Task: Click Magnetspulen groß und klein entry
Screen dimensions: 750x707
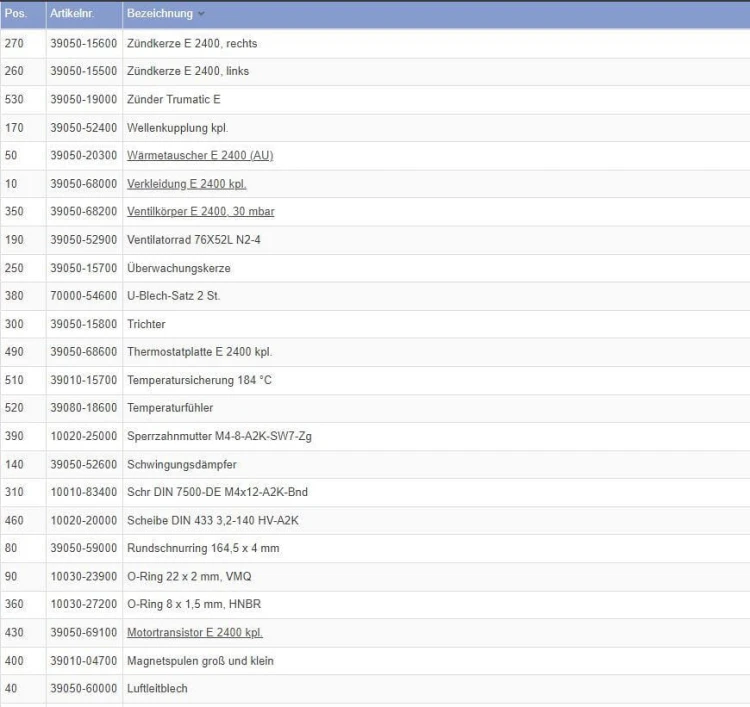Action: tap(200, 661)
